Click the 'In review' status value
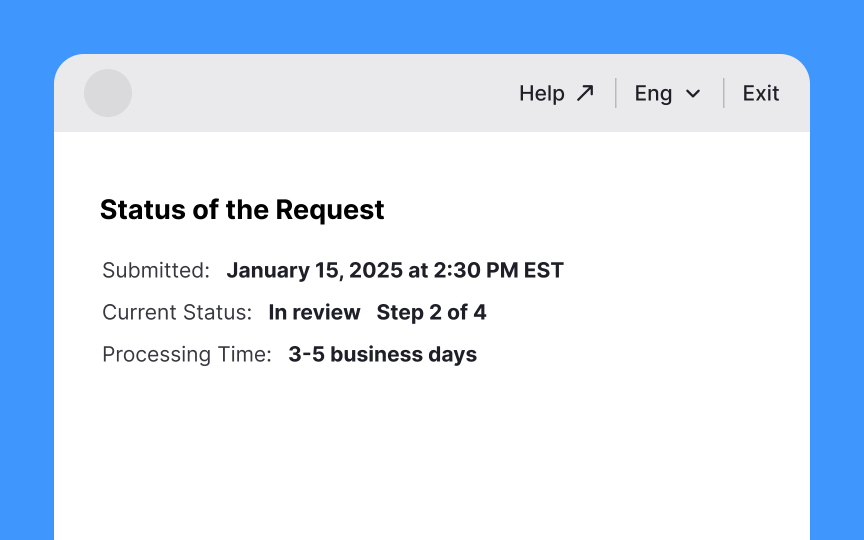This screenshot has height=540, width=864. click(x=314, y=312)
